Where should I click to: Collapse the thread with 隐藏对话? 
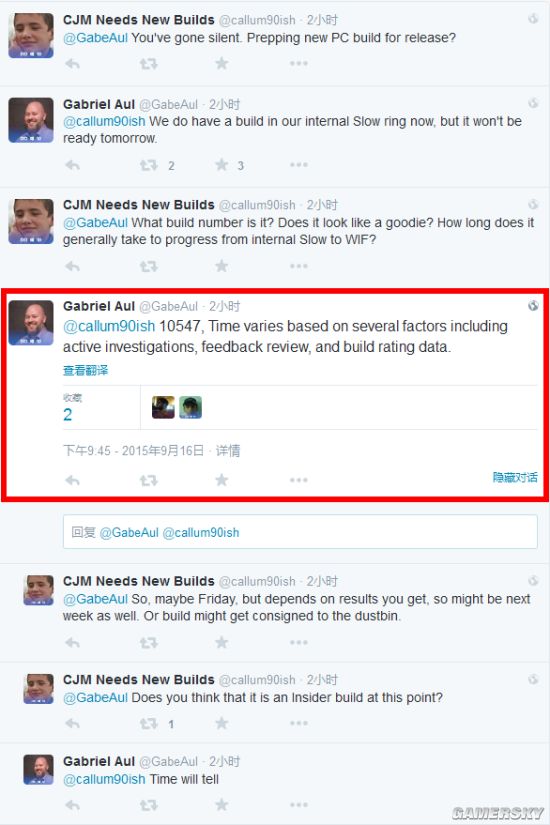[x=515, y=477]
